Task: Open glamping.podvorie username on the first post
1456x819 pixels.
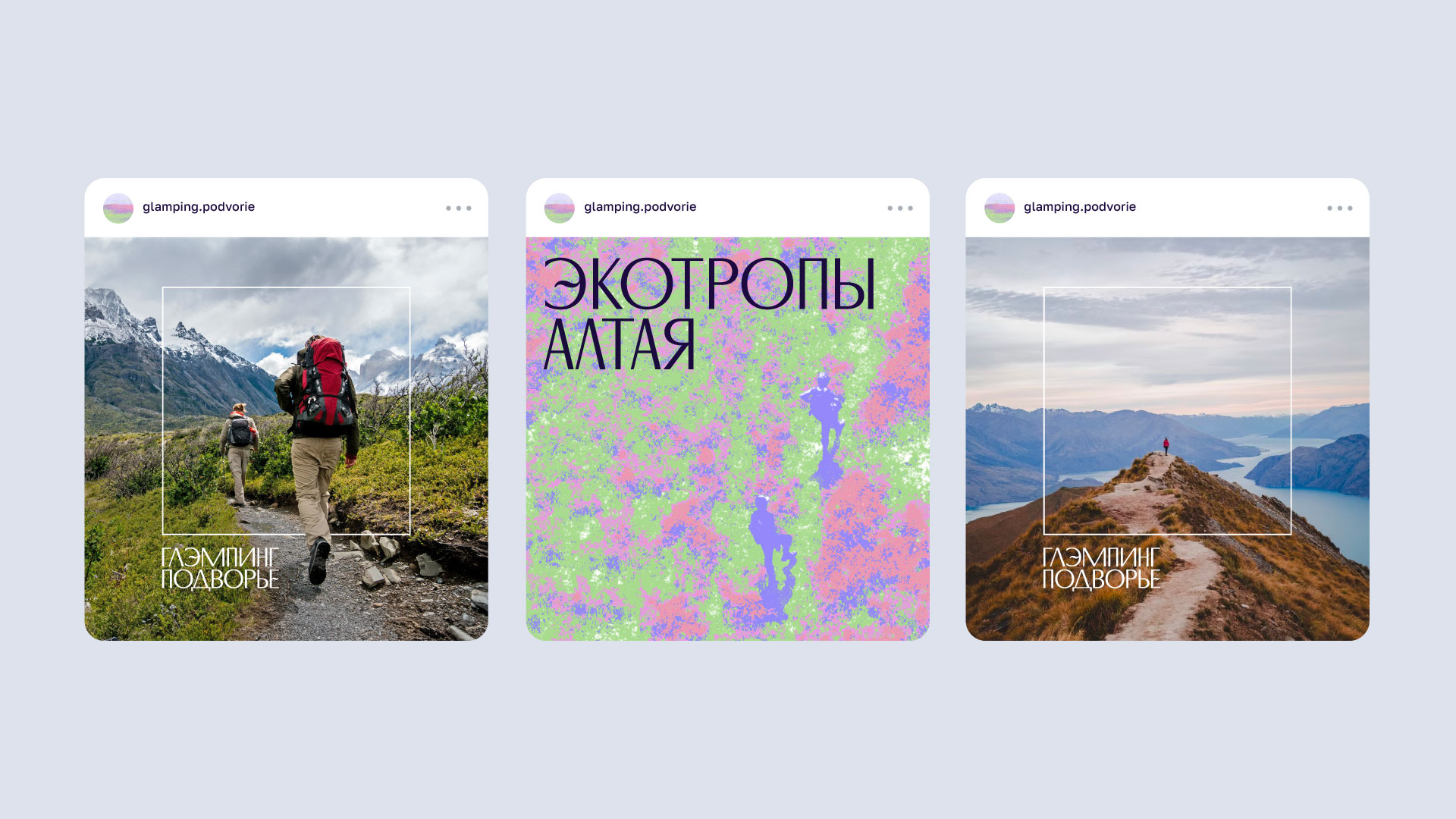Action: tap(199, 207)
